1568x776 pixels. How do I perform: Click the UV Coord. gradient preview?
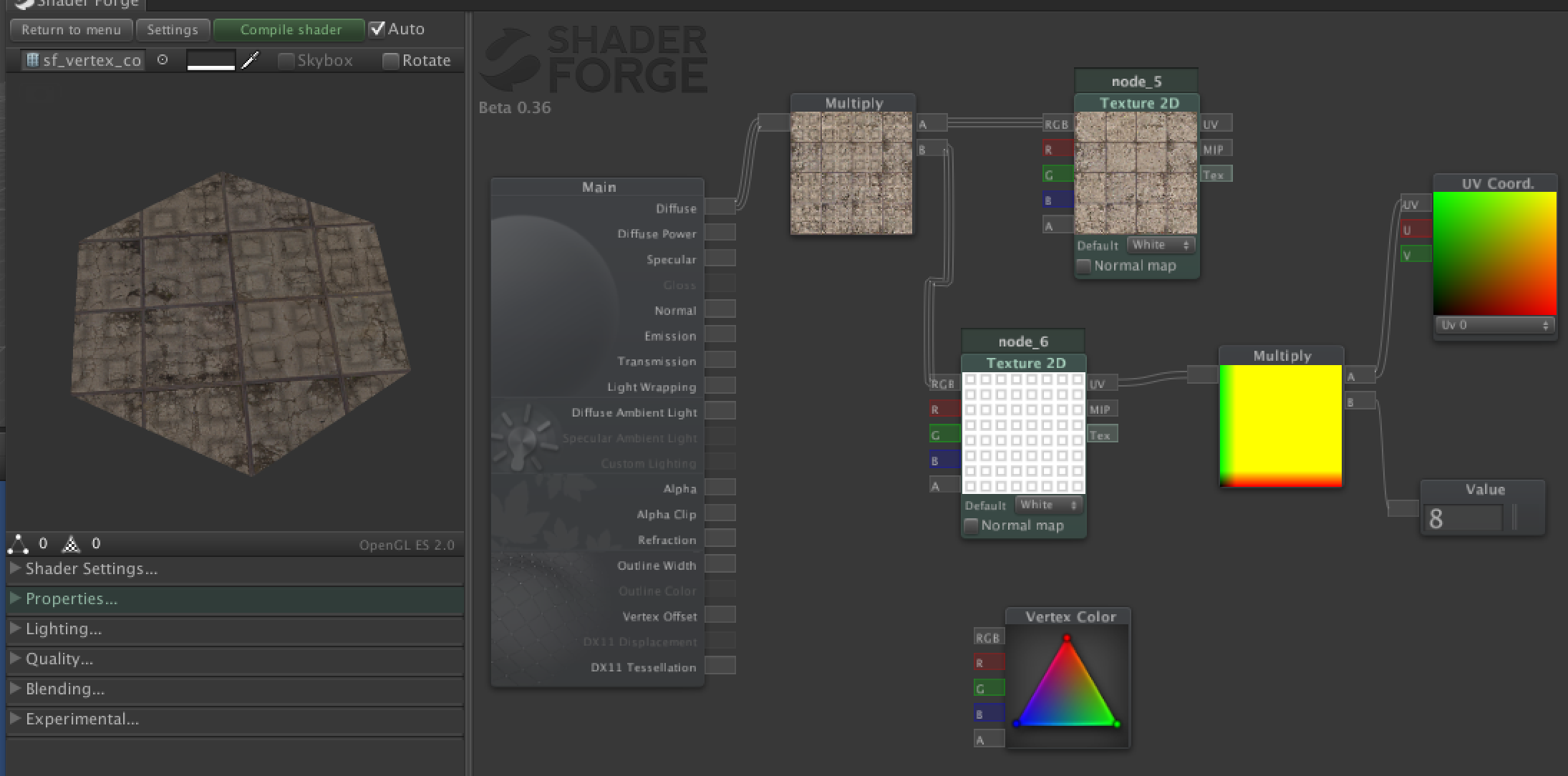[1495, 253]
